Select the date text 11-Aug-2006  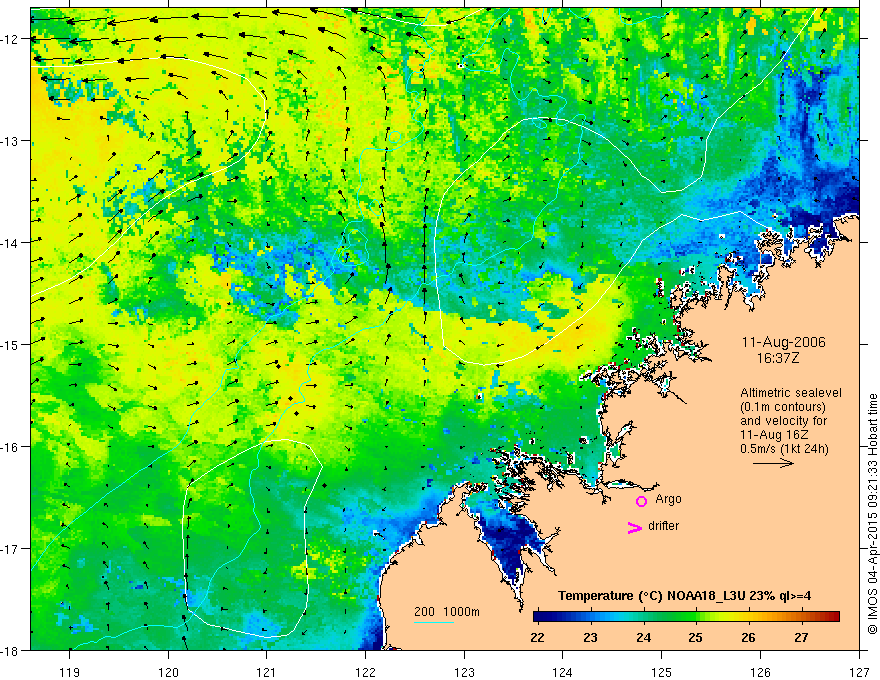(x=783, y=342)
